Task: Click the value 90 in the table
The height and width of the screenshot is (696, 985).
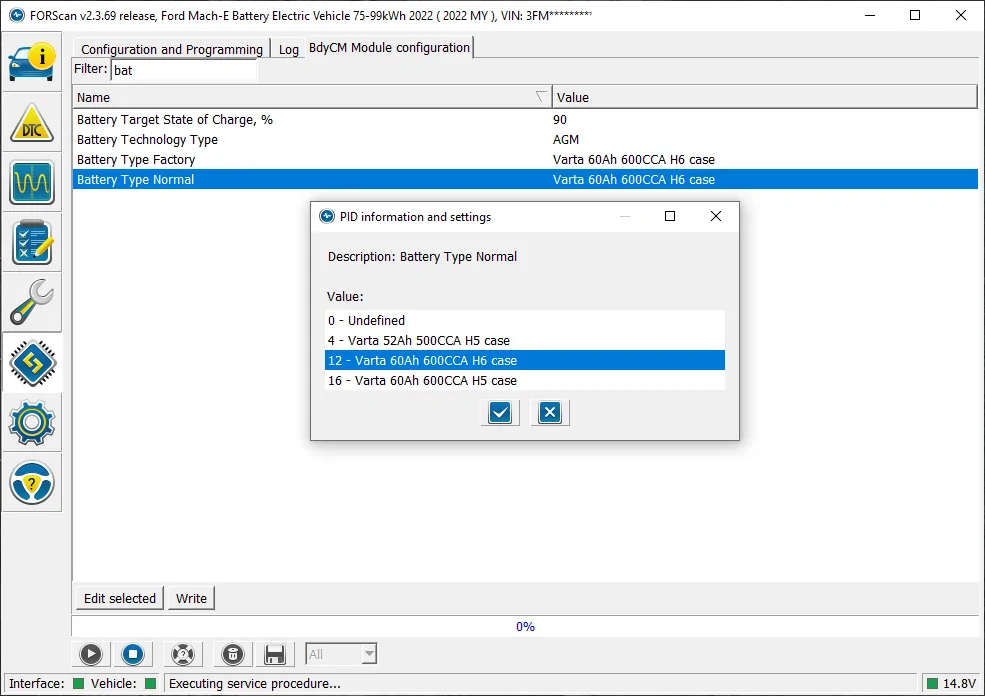Action: [x=560, y=119]
